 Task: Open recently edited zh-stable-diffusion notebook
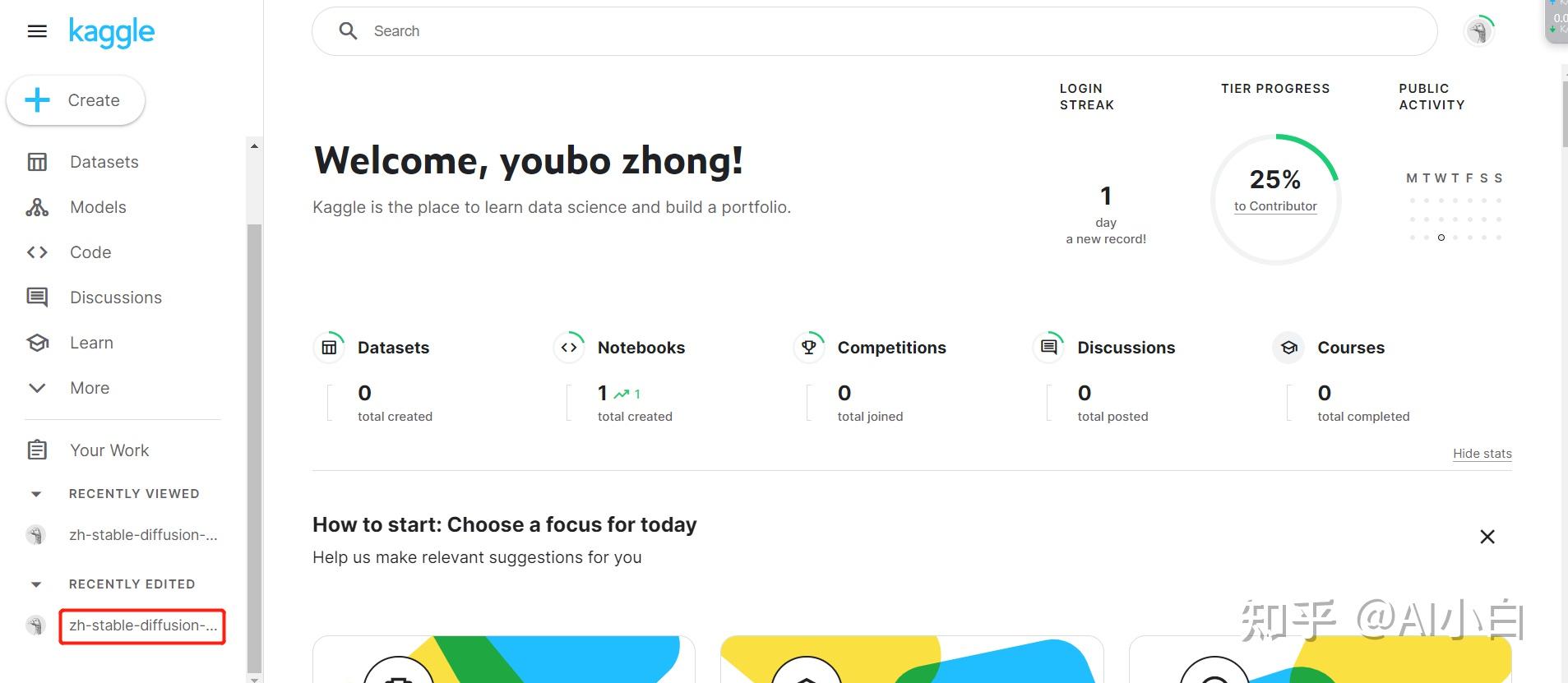[142, 625]
